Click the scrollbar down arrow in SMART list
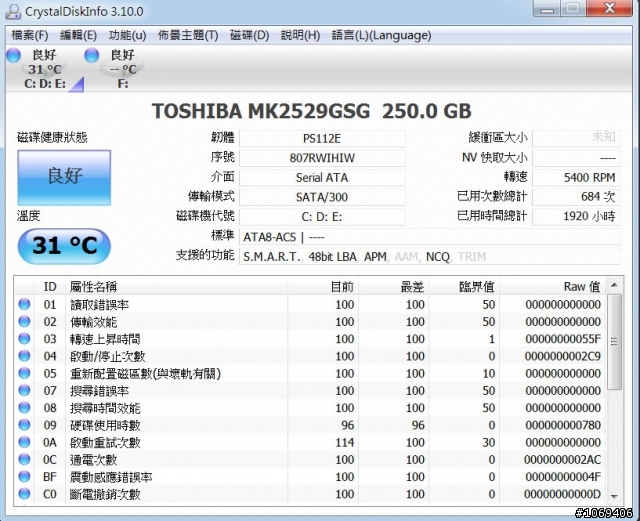This screenshot has height=521, width=640. (614, 497)
